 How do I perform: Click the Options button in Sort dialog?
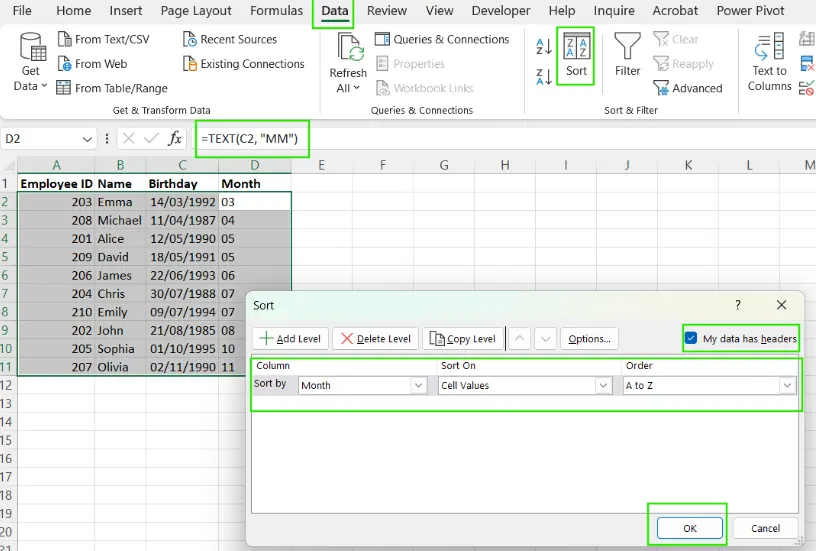pos(589,339)
